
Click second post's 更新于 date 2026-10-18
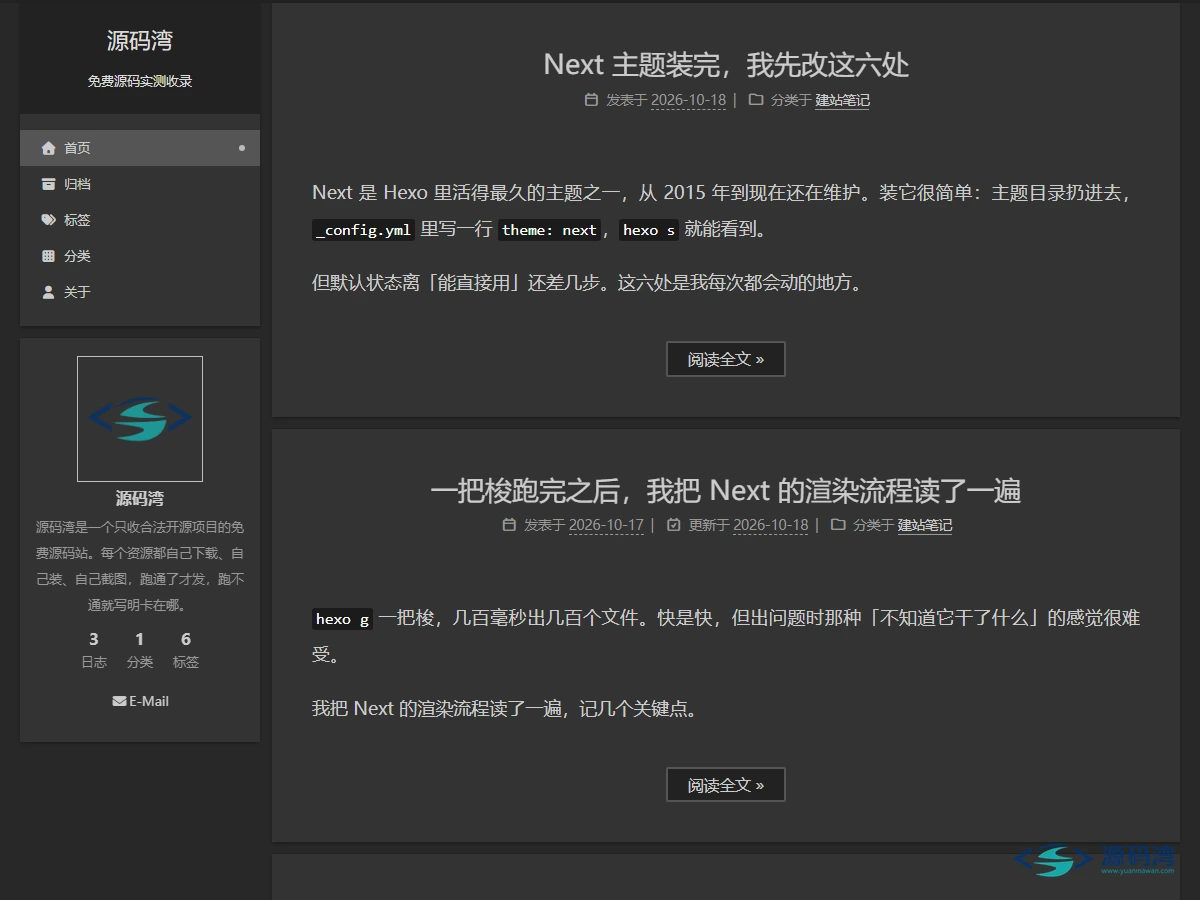(x=771, y=525)
